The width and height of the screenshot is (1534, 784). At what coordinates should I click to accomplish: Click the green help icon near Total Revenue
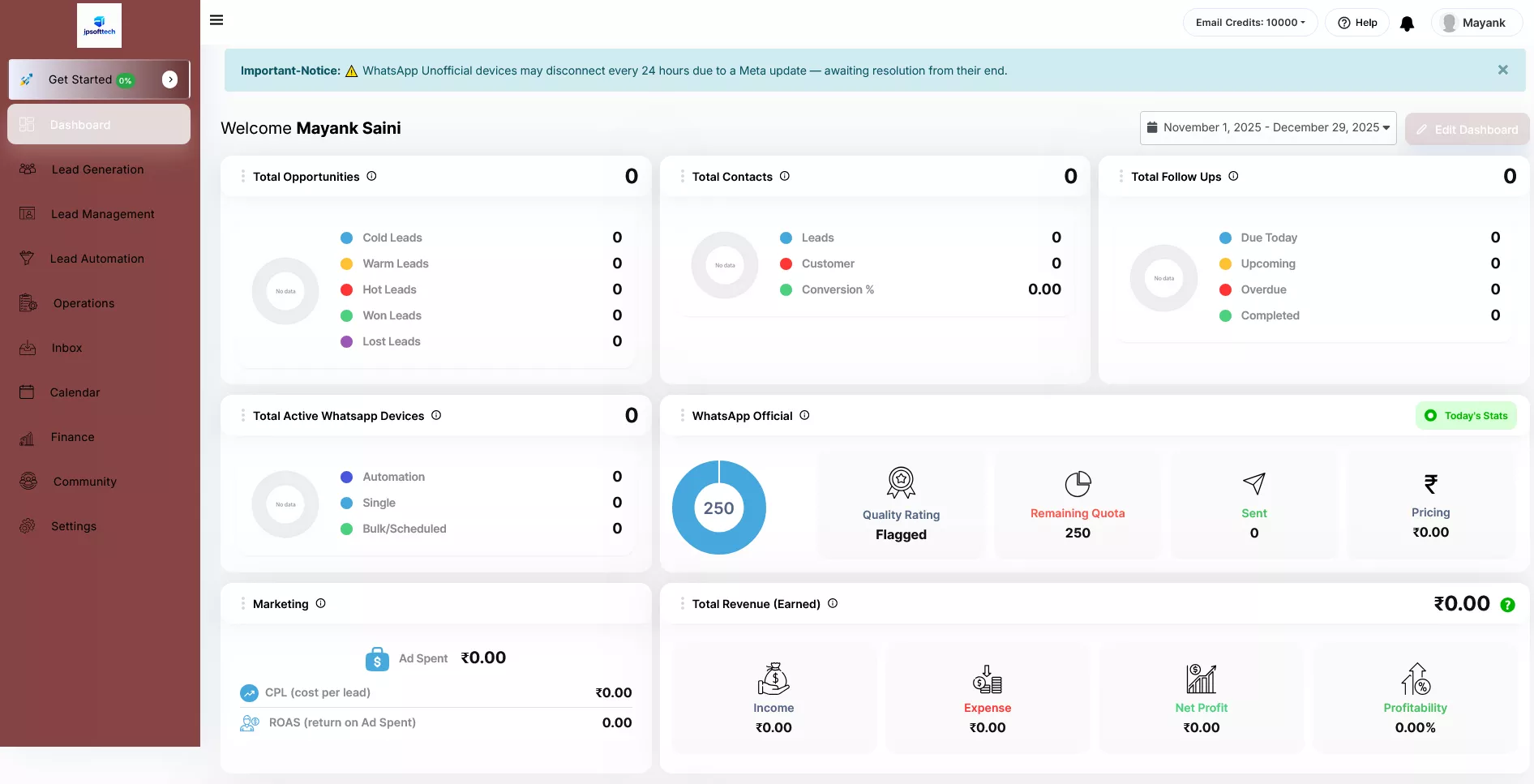(x=1507, y=605)
